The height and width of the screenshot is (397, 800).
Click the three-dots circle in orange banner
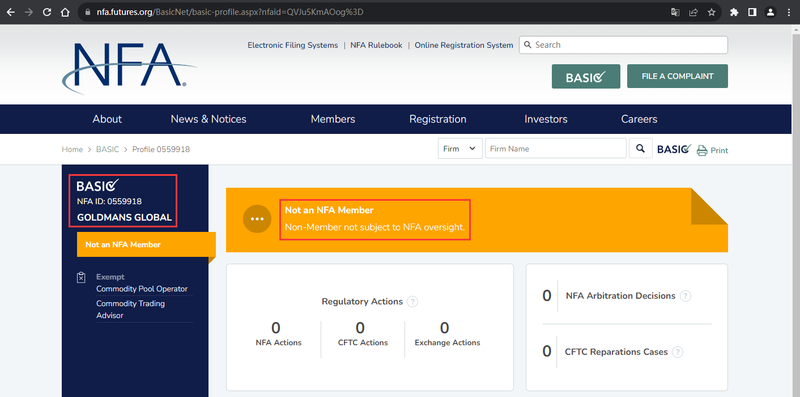pos(257,219)
